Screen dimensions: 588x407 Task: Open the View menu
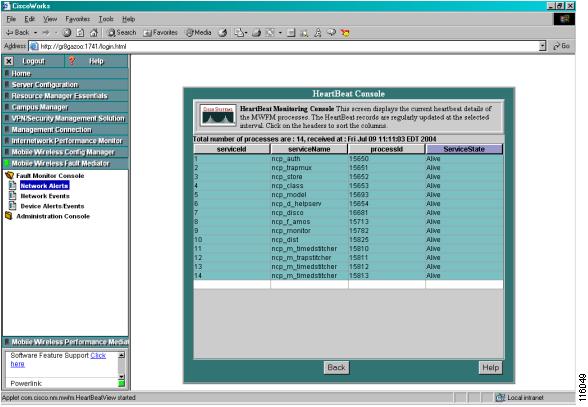[50, 19]
